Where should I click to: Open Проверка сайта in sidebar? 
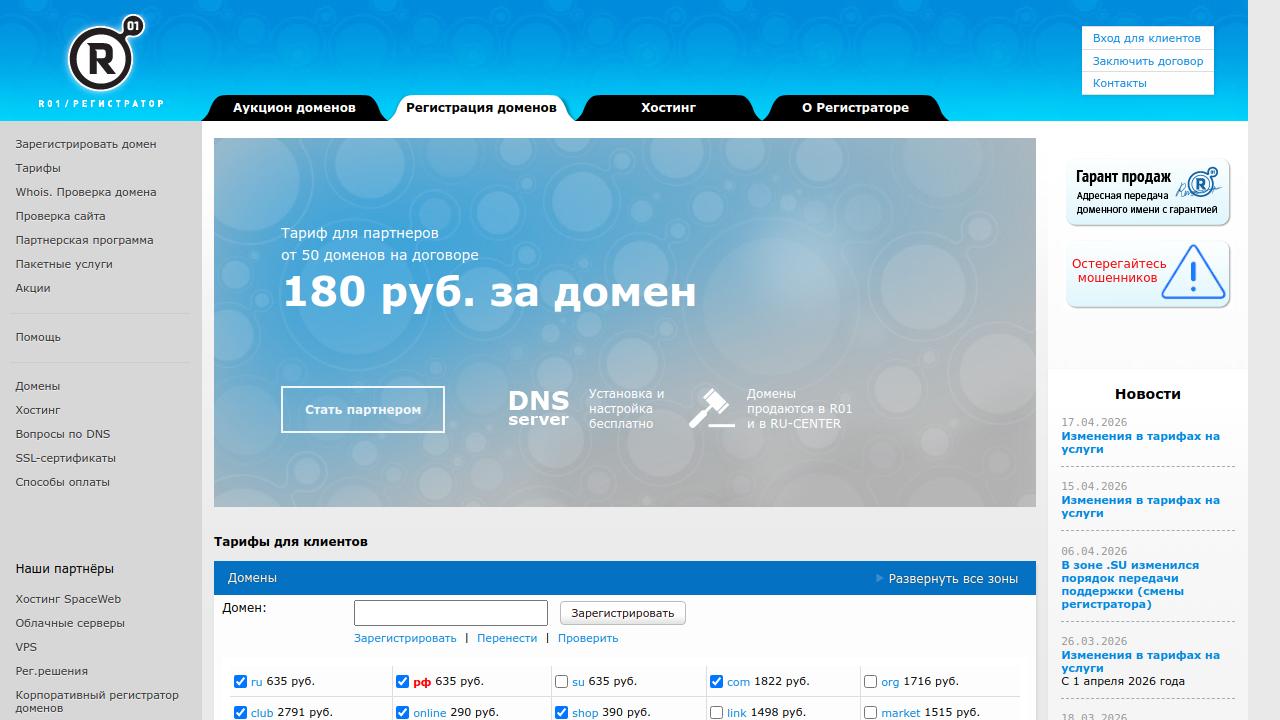pos(60,216)
